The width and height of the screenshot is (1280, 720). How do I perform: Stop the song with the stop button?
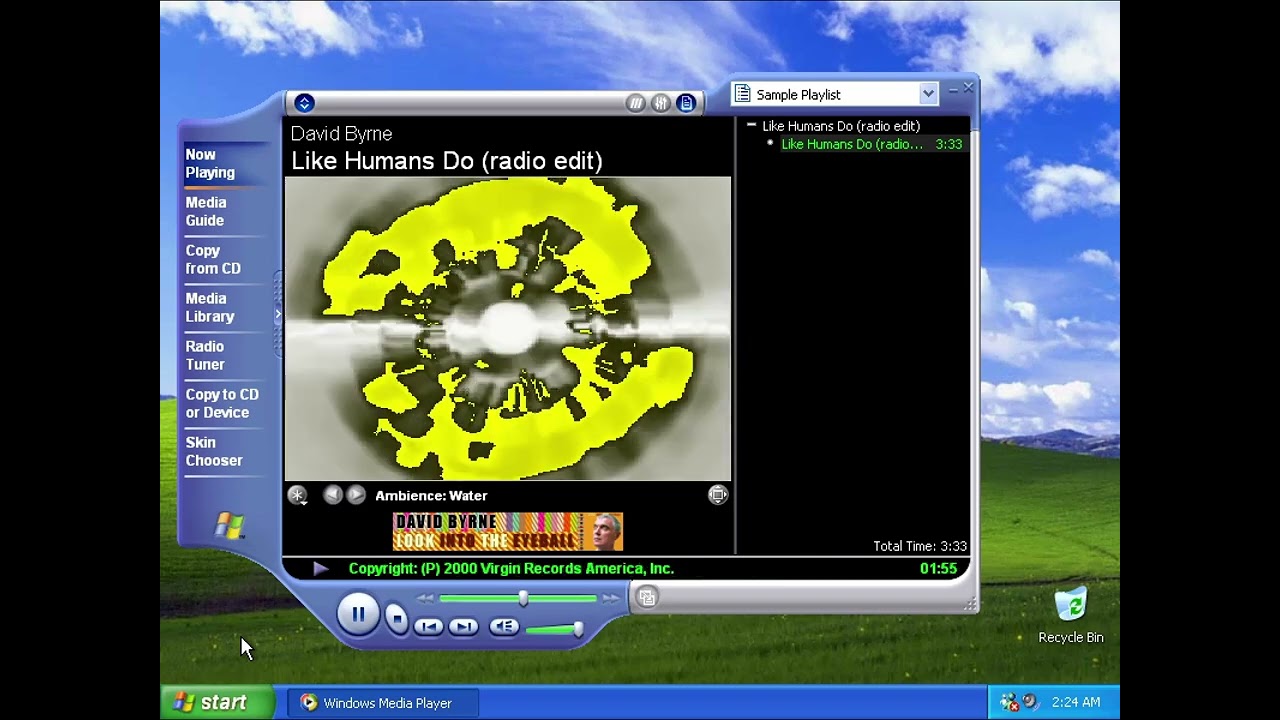(x=397, y=620)
